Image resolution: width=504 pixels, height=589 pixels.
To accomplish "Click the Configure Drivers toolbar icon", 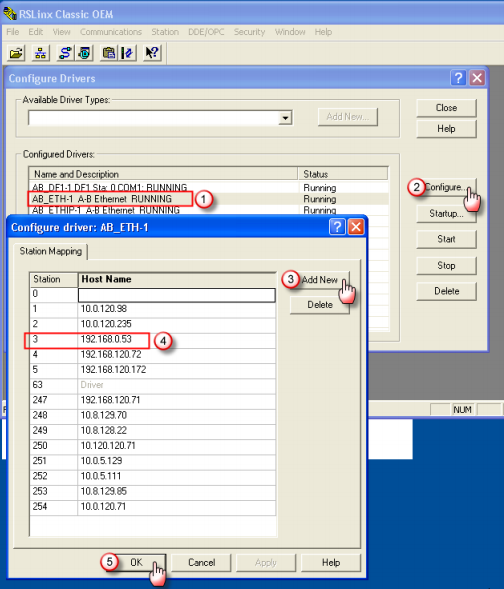I will (65, 53).
